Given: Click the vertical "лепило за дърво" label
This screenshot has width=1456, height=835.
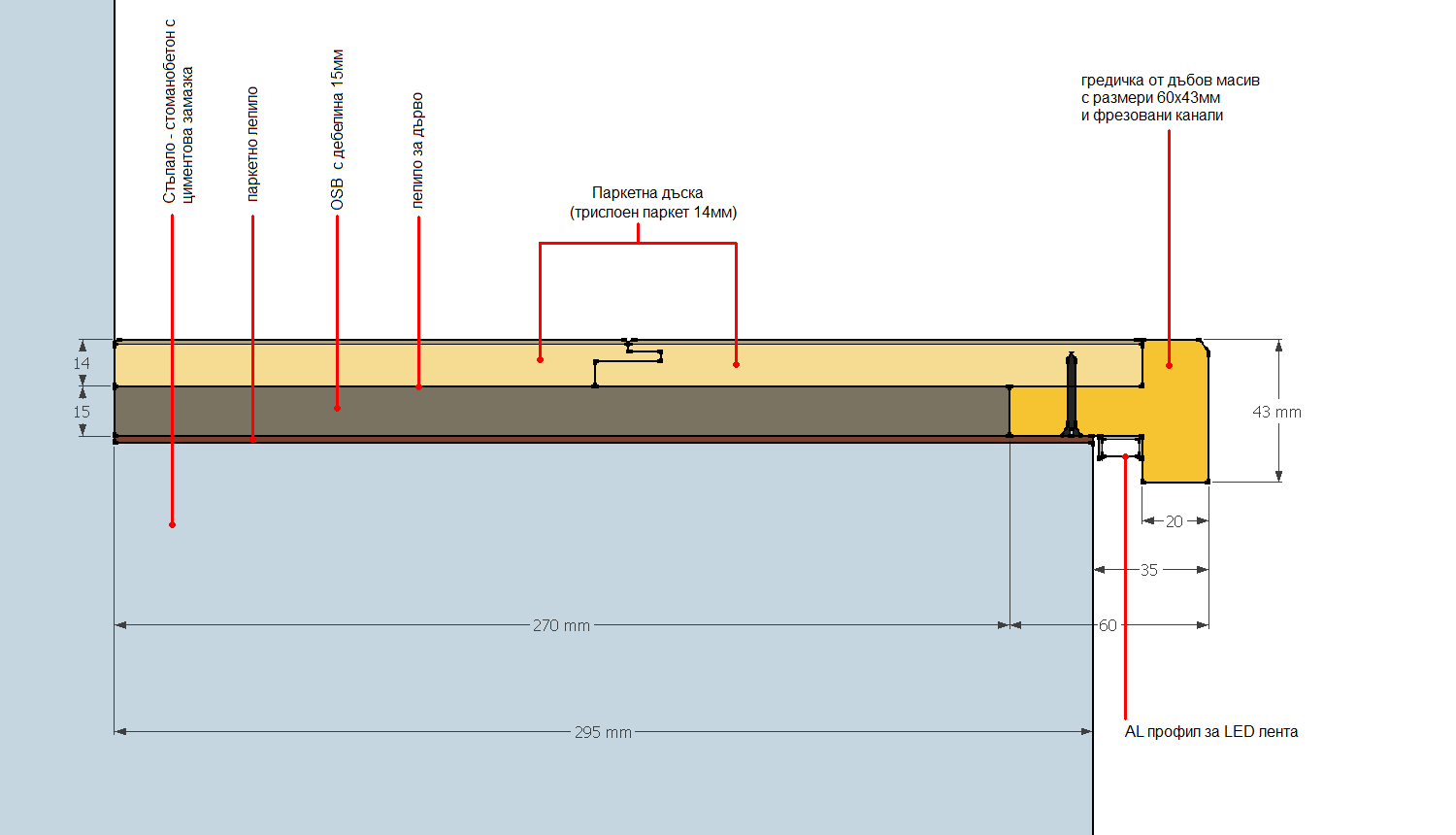Looking at the screenshot, I should (417, 150).
